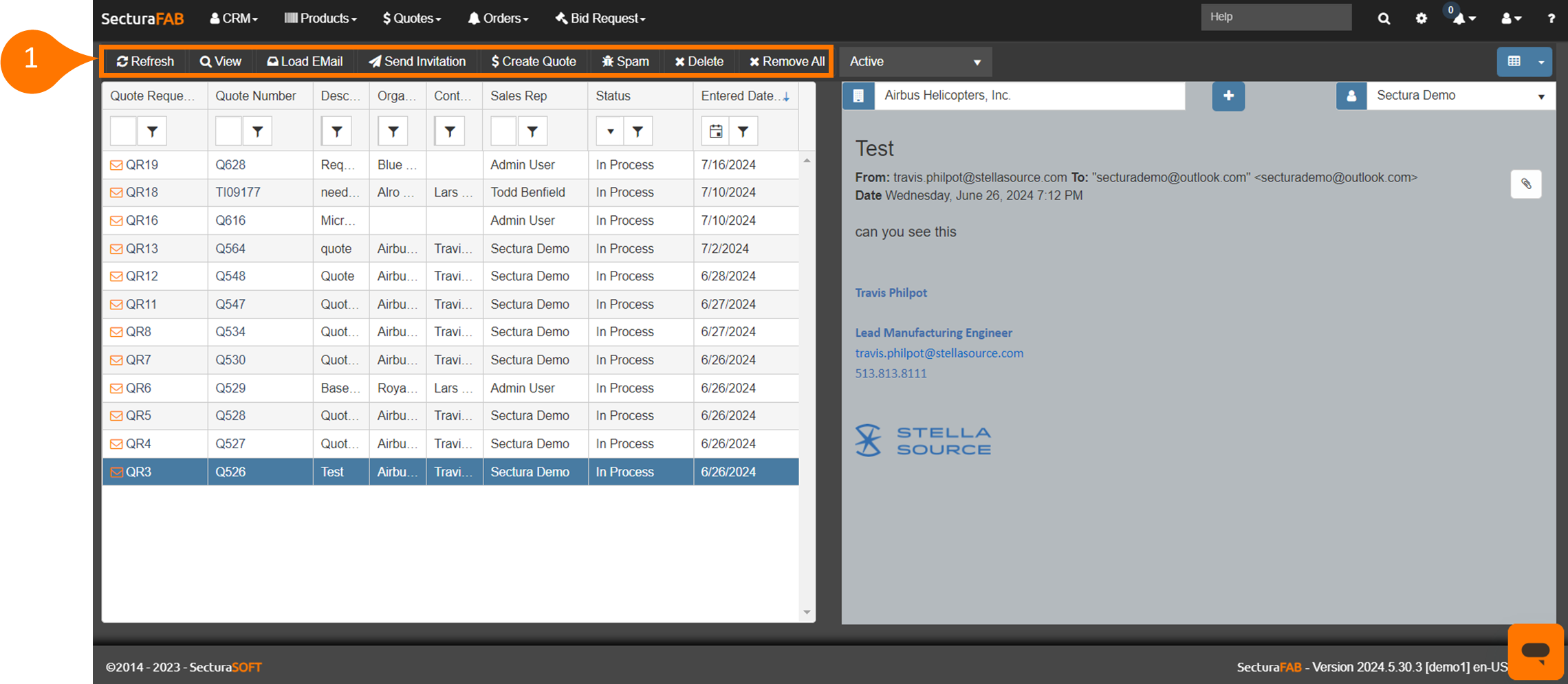Click the question mark help icon

[1551, 19]
